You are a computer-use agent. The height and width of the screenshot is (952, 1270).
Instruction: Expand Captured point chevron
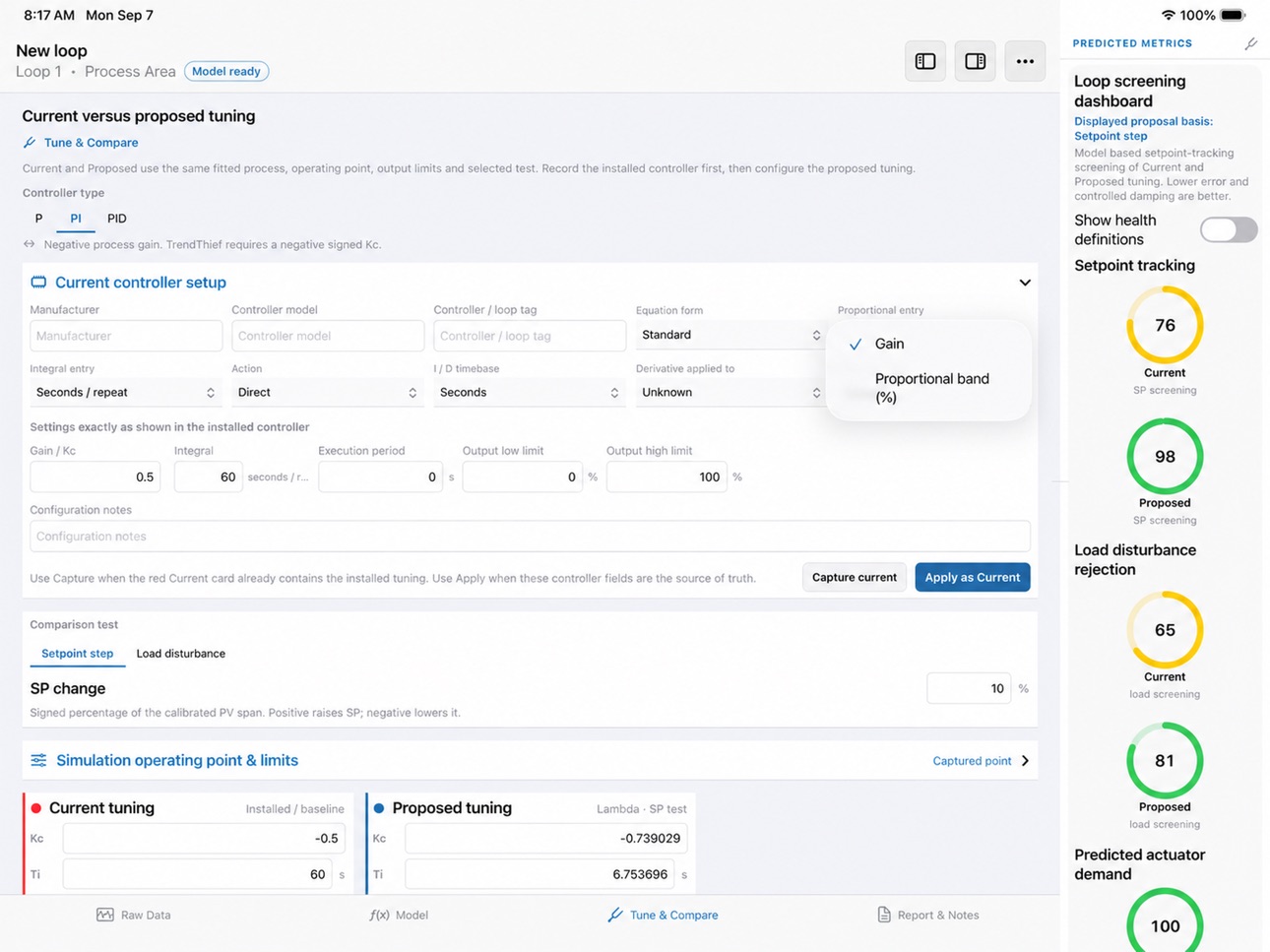(1025, 761)
